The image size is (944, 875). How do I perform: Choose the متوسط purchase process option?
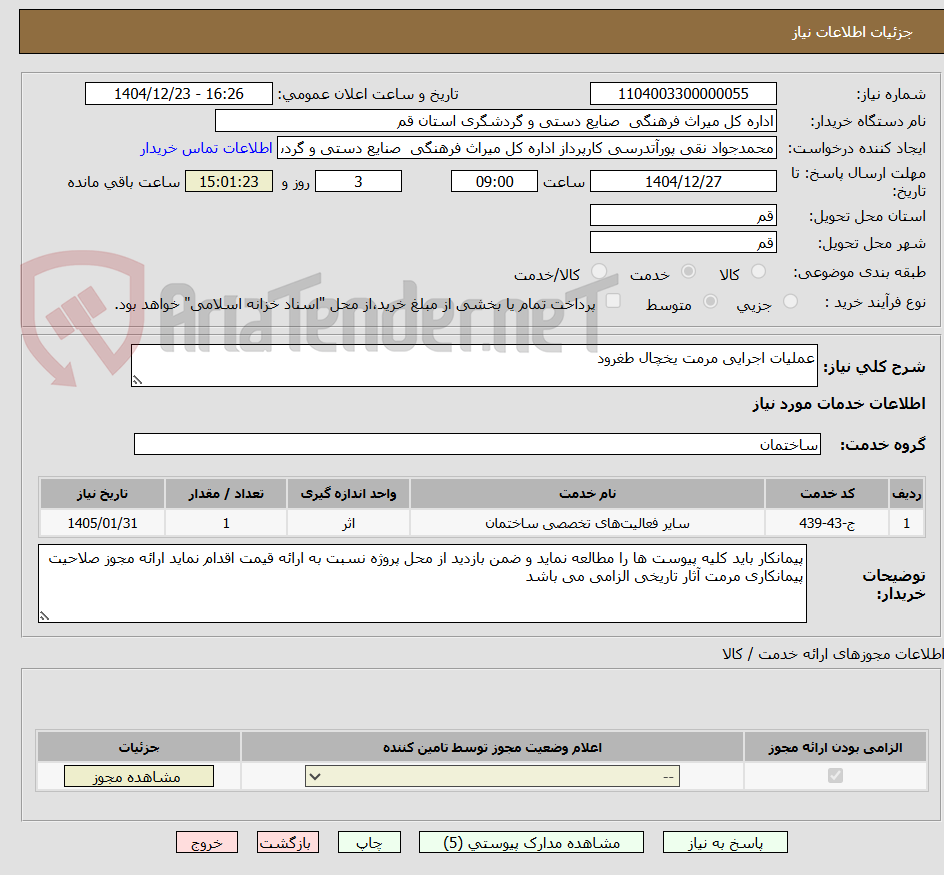pyautogui.click(x=710, y=302)
